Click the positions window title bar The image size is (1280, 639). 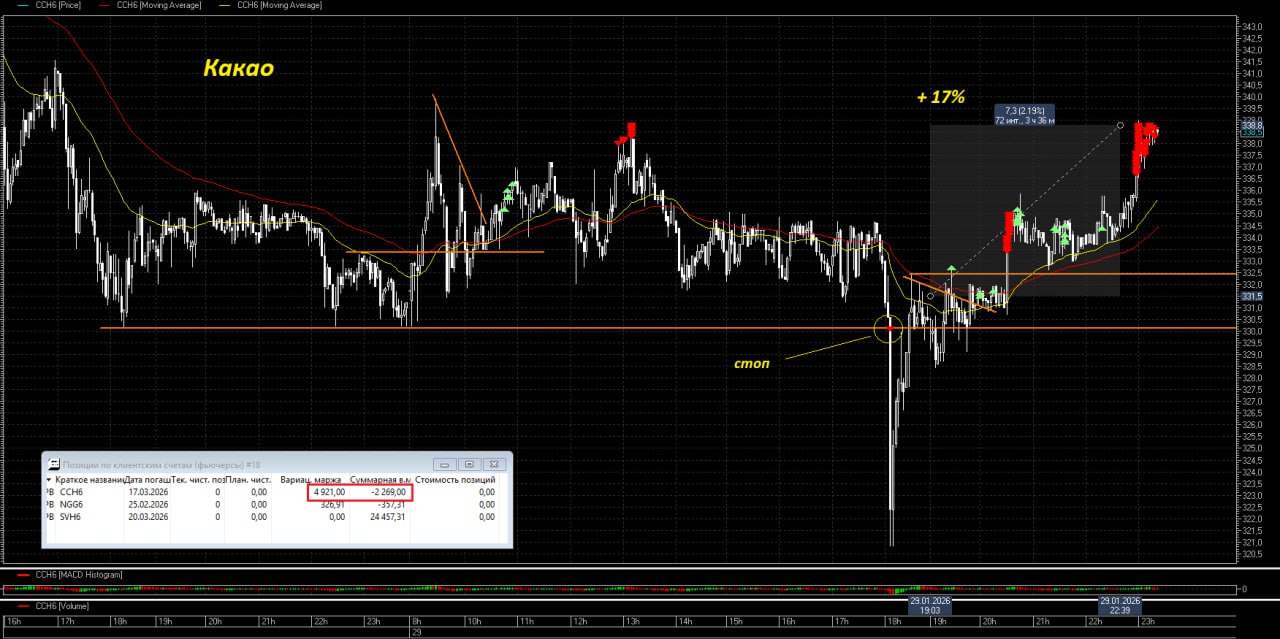pyautogui.click(x=276, y=464)
